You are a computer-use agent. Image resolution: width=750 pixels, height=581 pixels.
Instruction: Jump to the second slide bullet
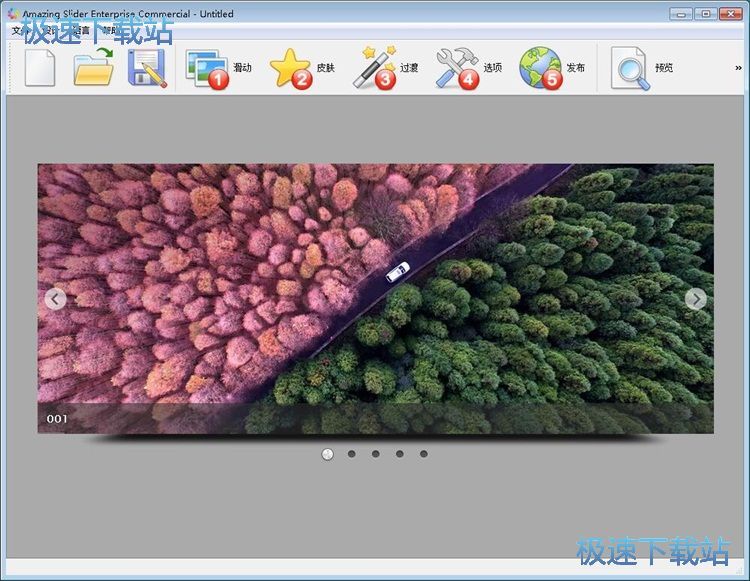point(352,454)
